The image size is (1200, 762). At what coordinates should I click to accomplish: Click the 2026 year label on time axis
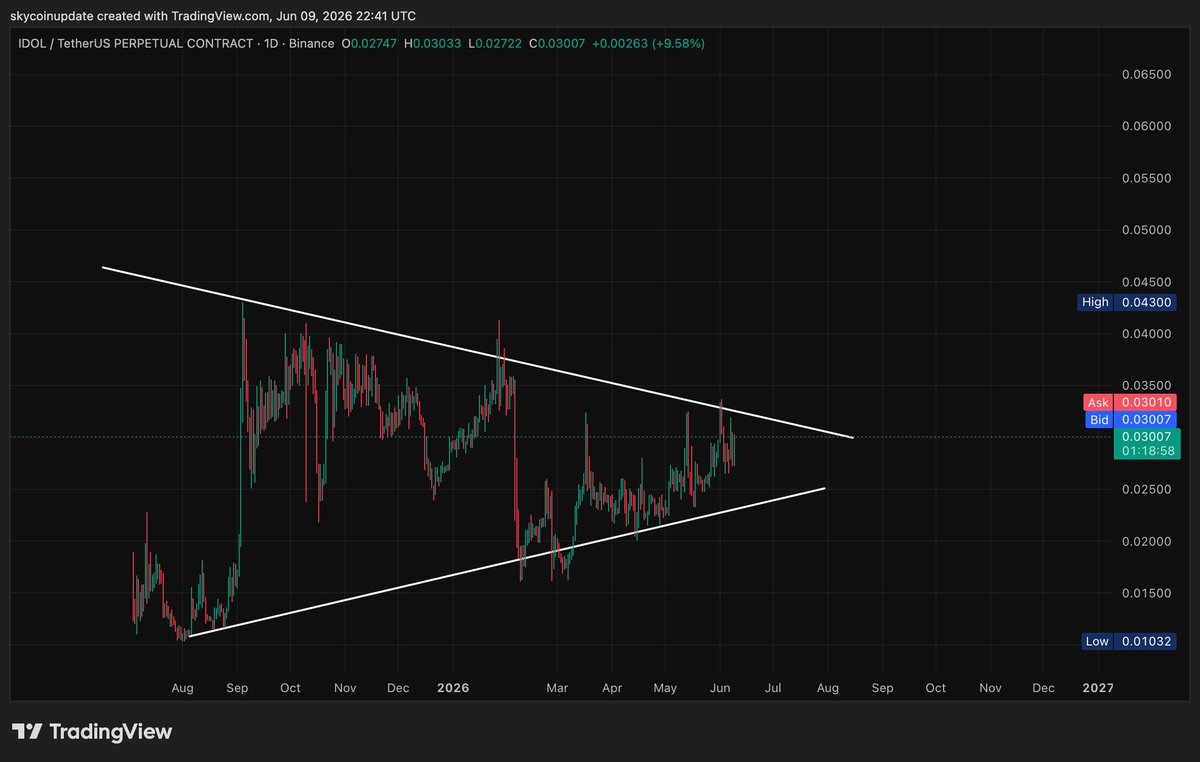452,688
